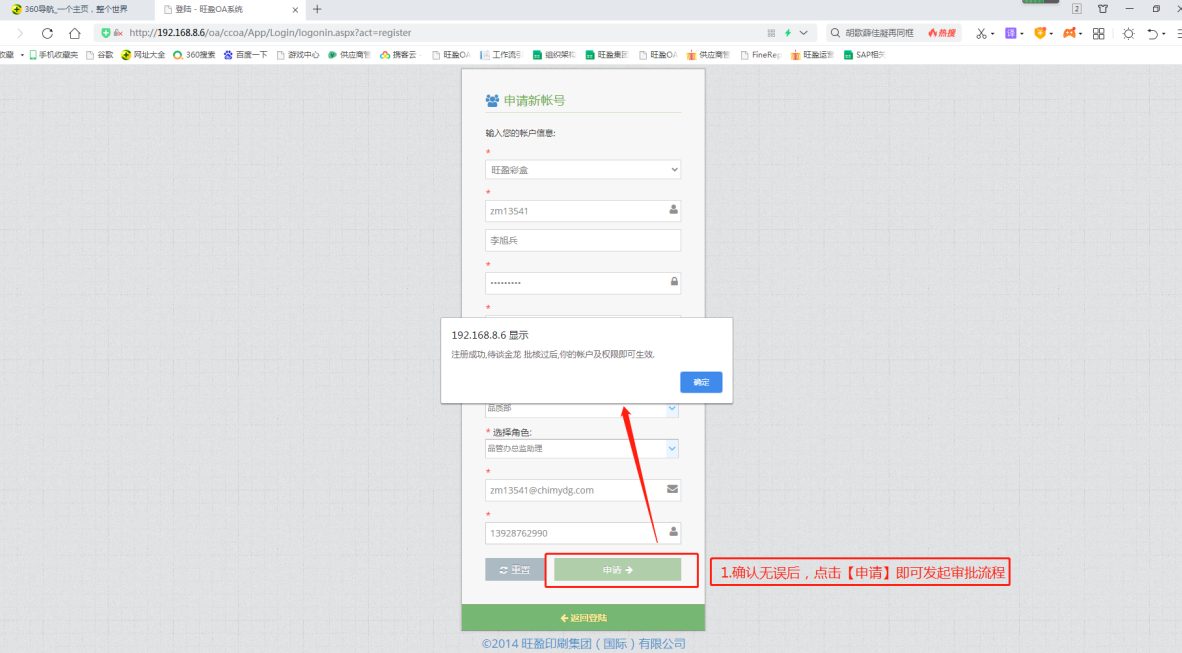Click the user icon in username field

[673, 210]
